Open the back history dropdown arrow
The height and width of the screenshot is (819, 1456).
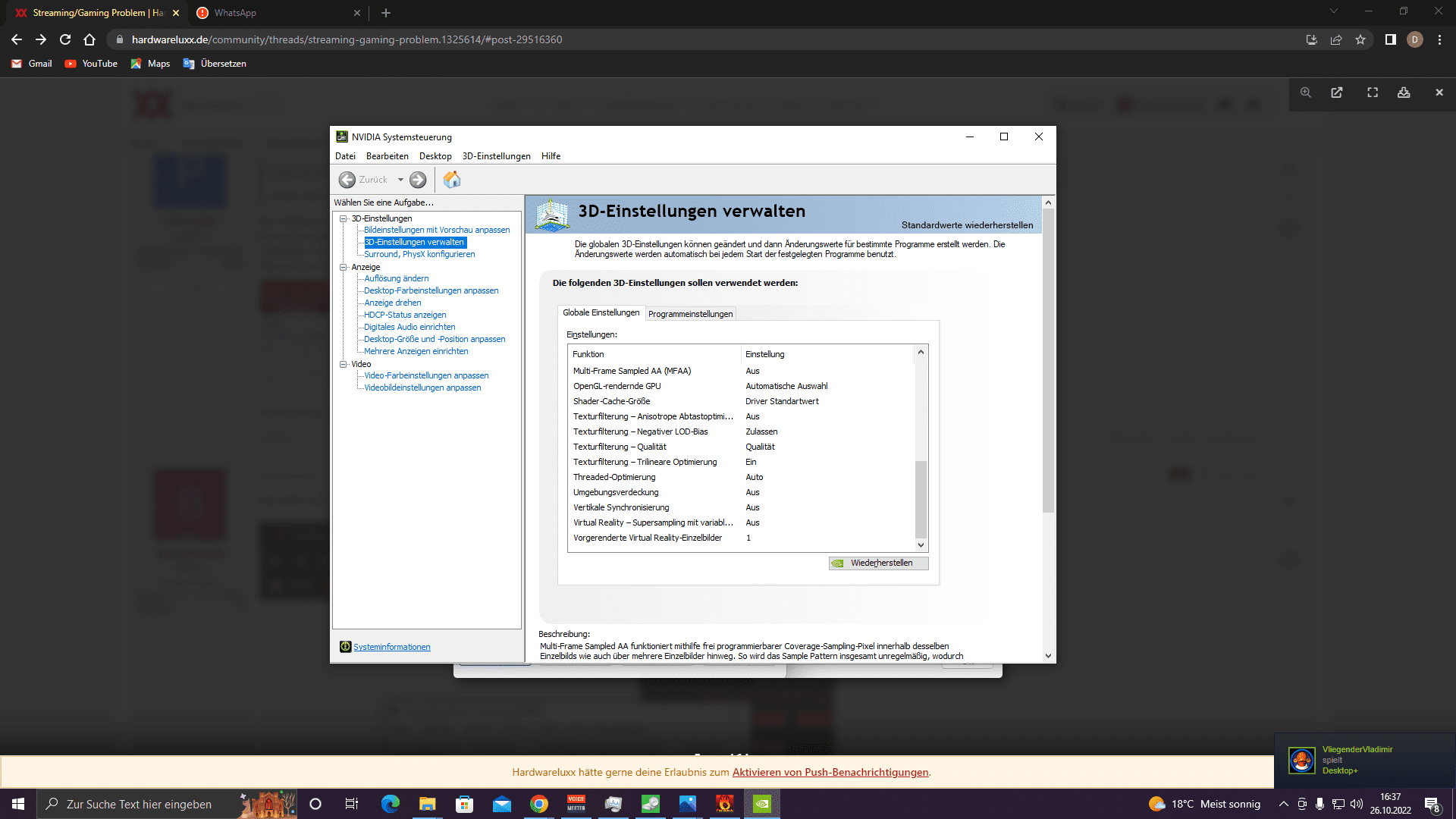[x=400, y=180]
